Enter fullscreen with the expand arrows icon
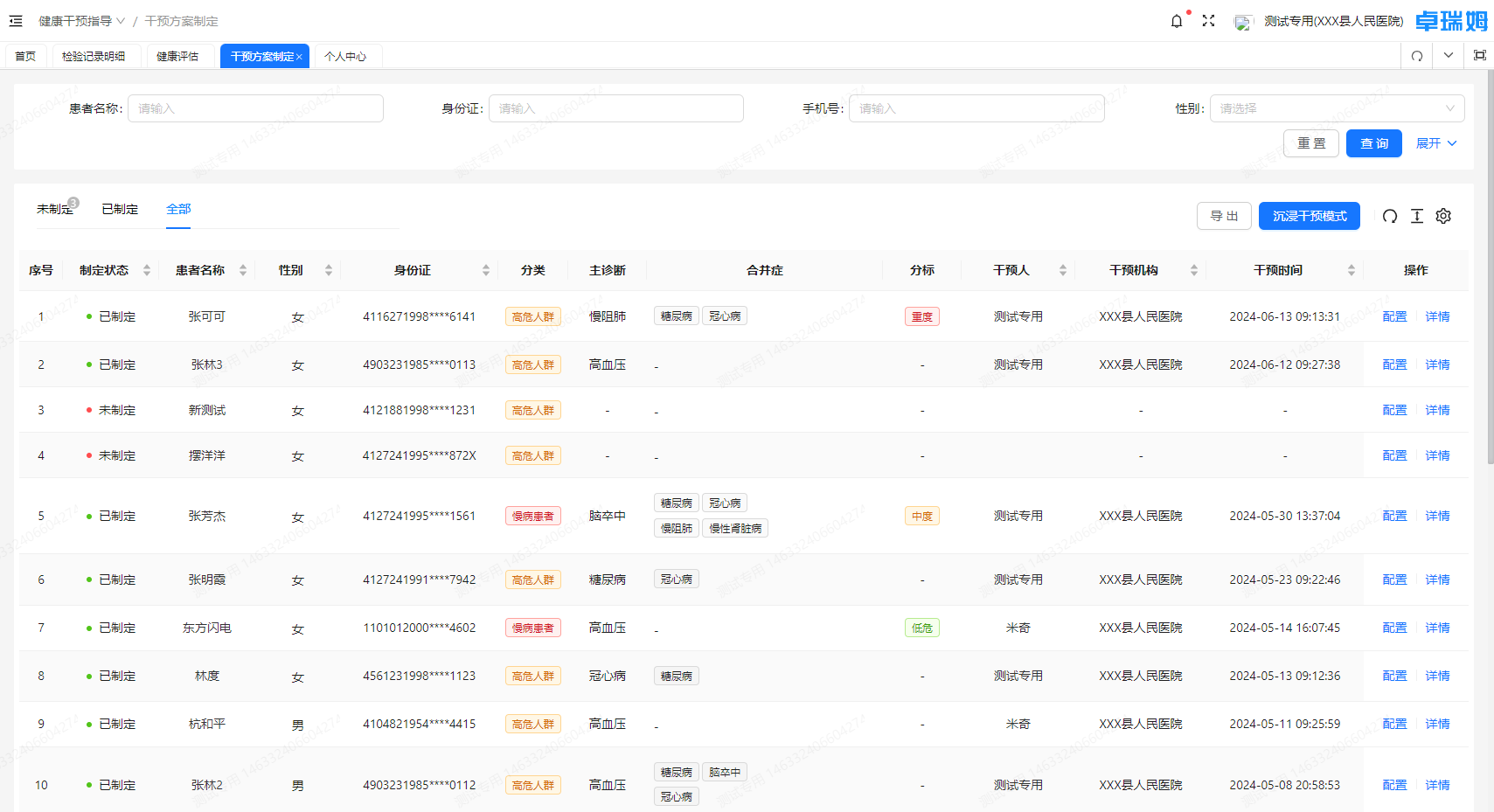Image resolution: width=1494 pixels, height=812 pixels. [1208, 21]
